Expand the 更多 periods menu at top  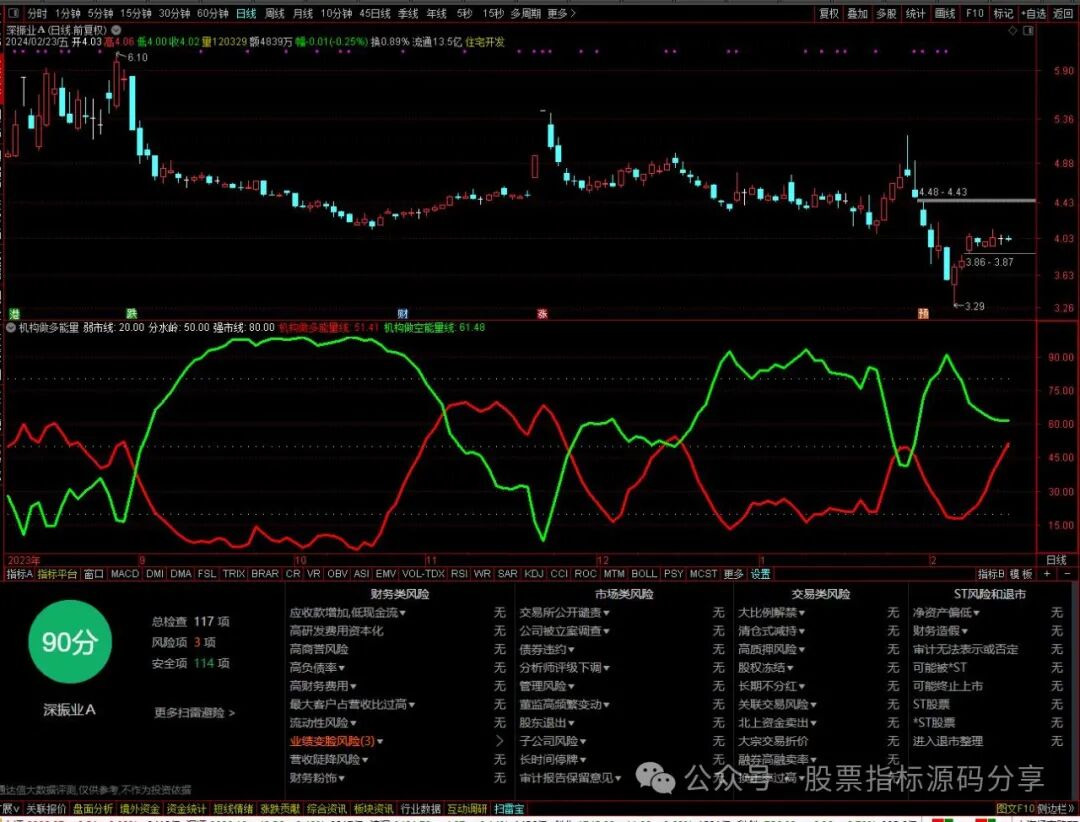561,13
